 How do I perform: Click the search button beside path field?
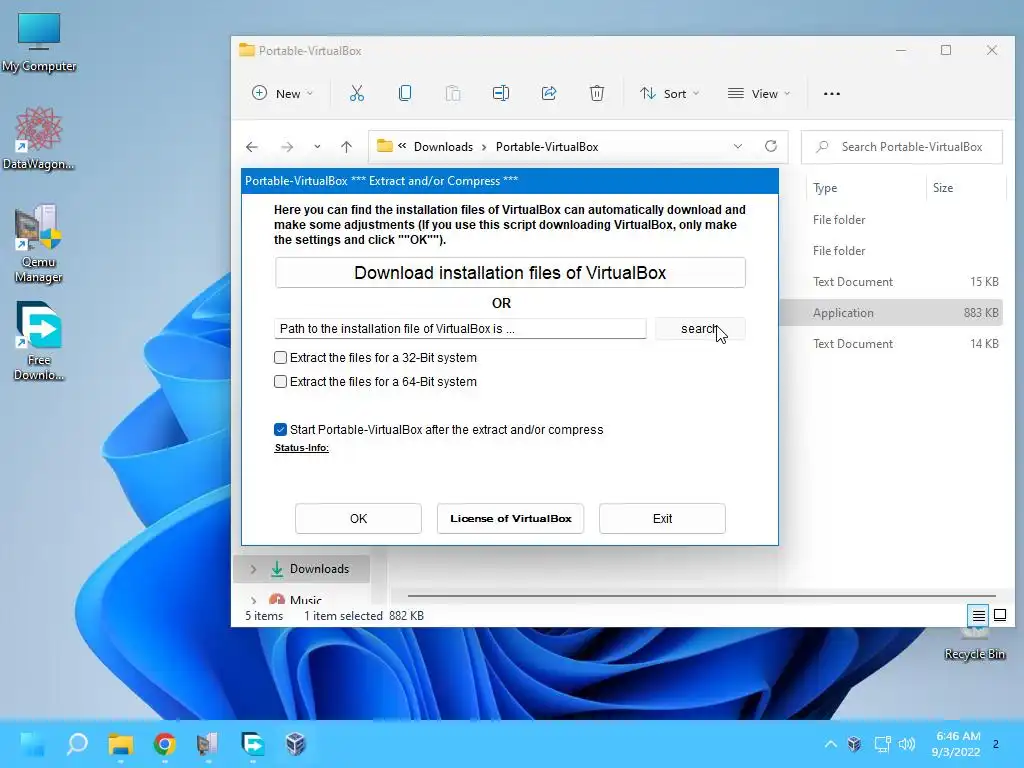pos(700,328)
